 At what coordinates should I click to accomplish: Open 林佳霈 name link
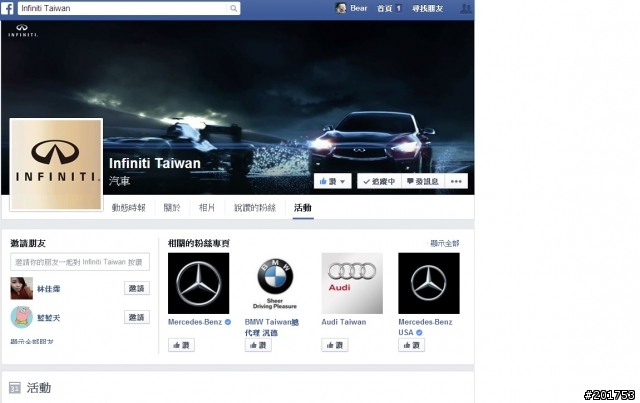(x=49, y=289)
